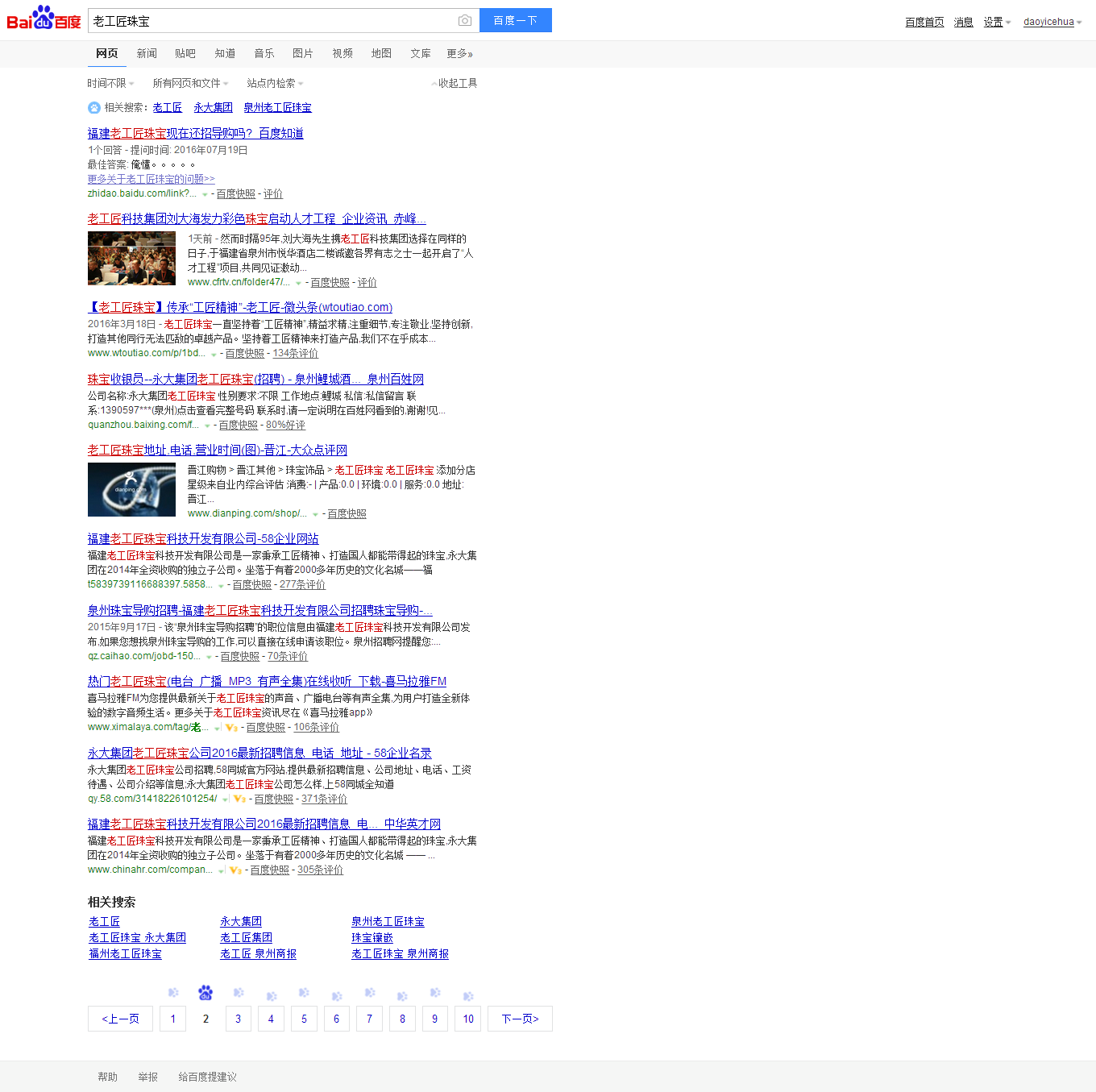Open 百度快照 for the dianping result
The height and width of the screenshot is (1092, 1096).
click(x=347, y=514)
